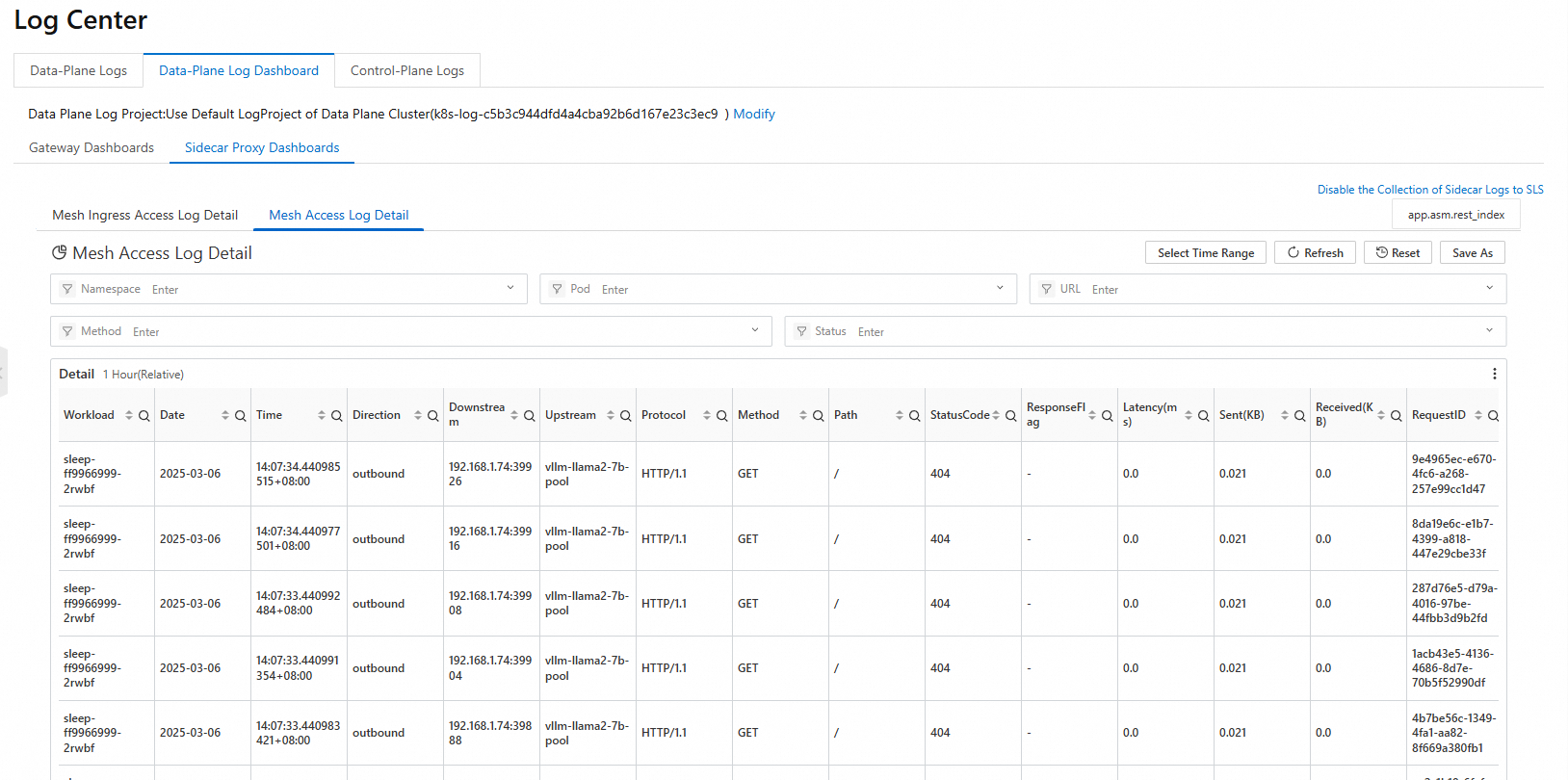Sort by the Direction column
Screen dimensions: 1568x780
[418, 415]
